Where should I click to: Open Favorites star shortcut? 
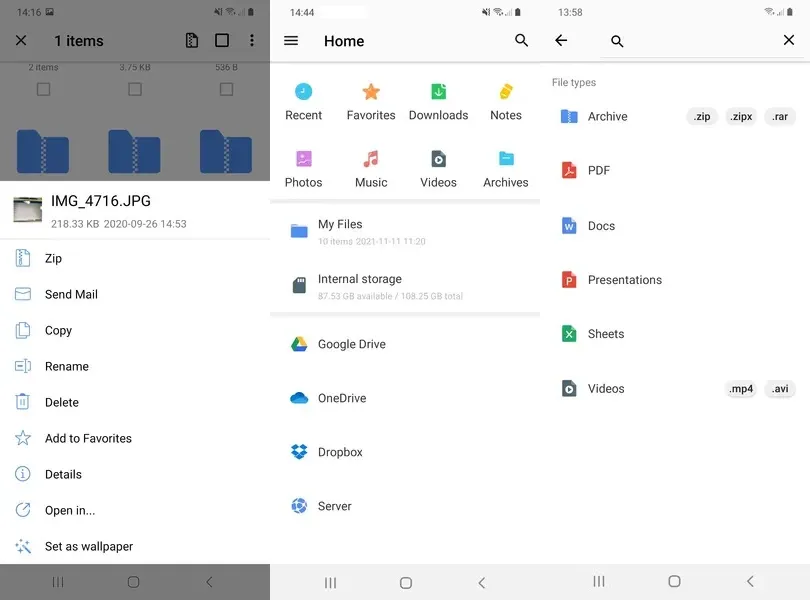tap(371, 102)
